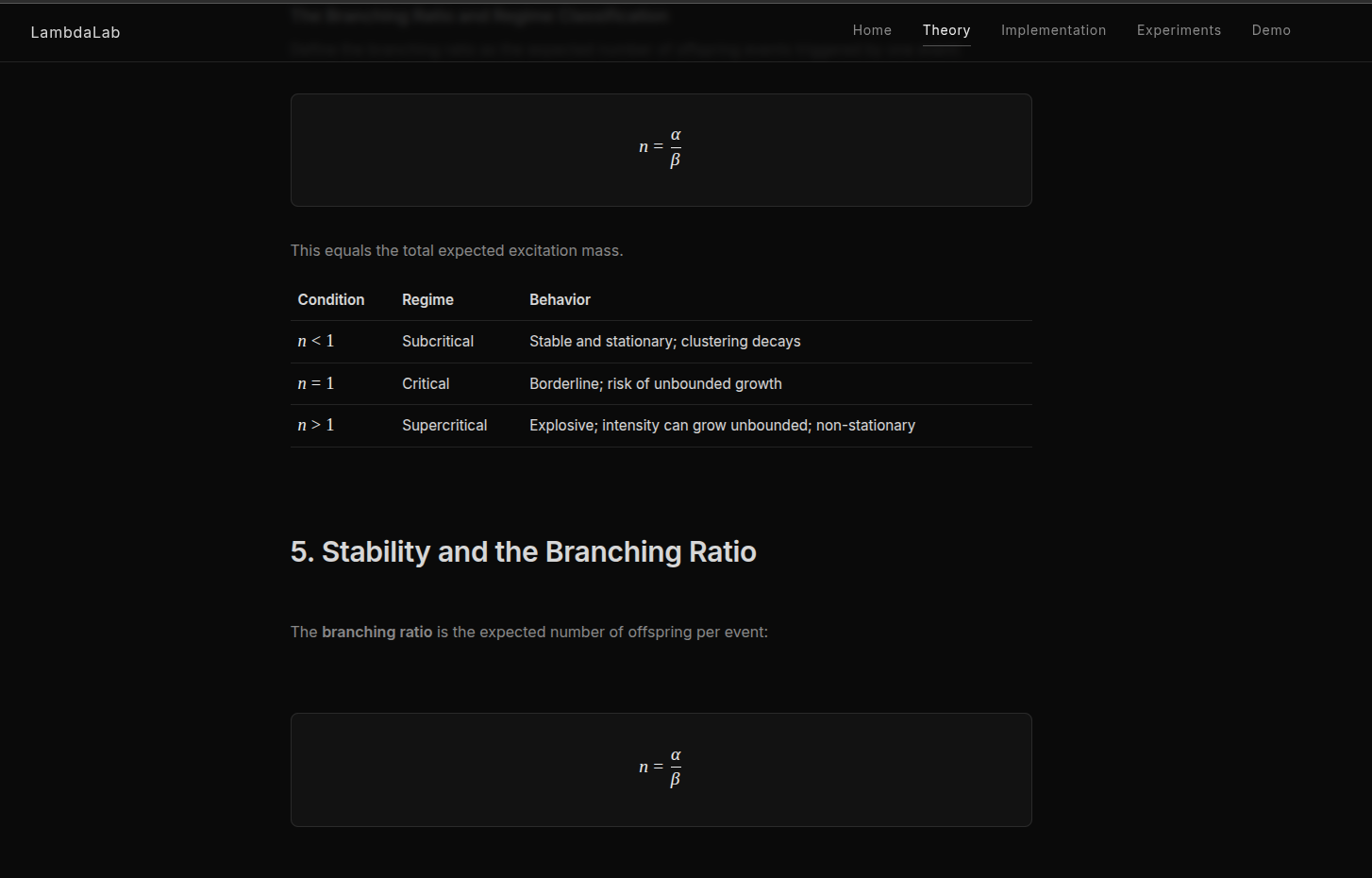This screenshot has height=878, width=1372.
Task: Select the Critical regime cell
Action: 426,383
